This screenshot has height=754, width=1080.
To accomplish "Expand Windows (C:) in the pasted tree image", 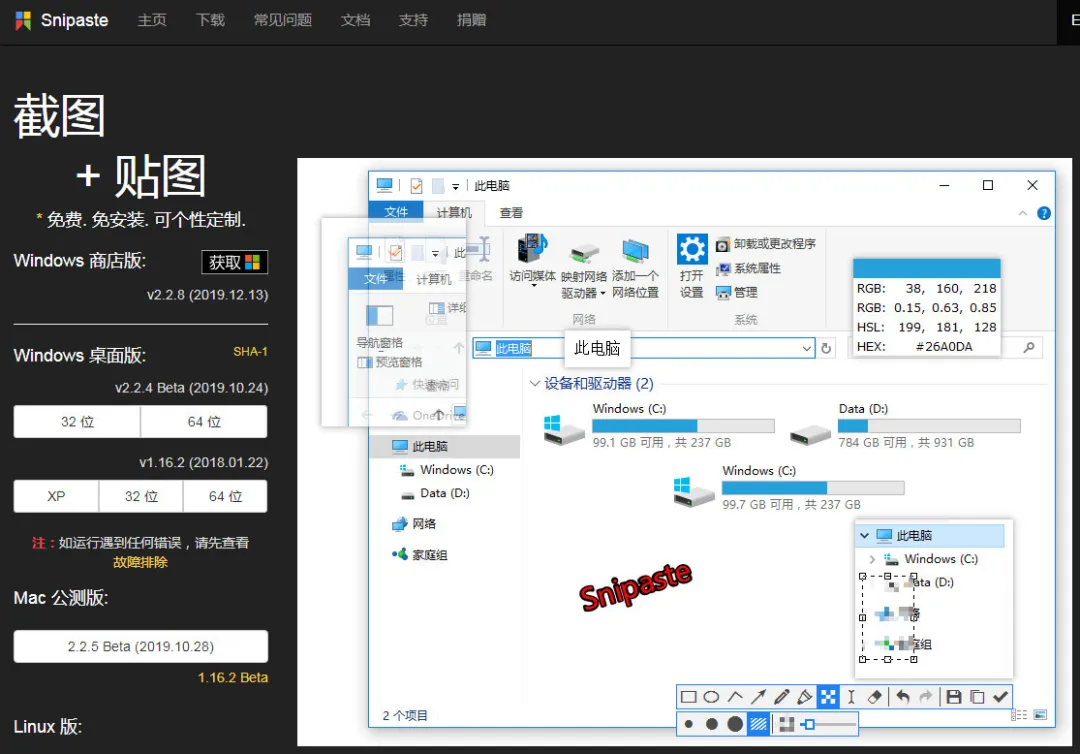I will click(872, 559).
